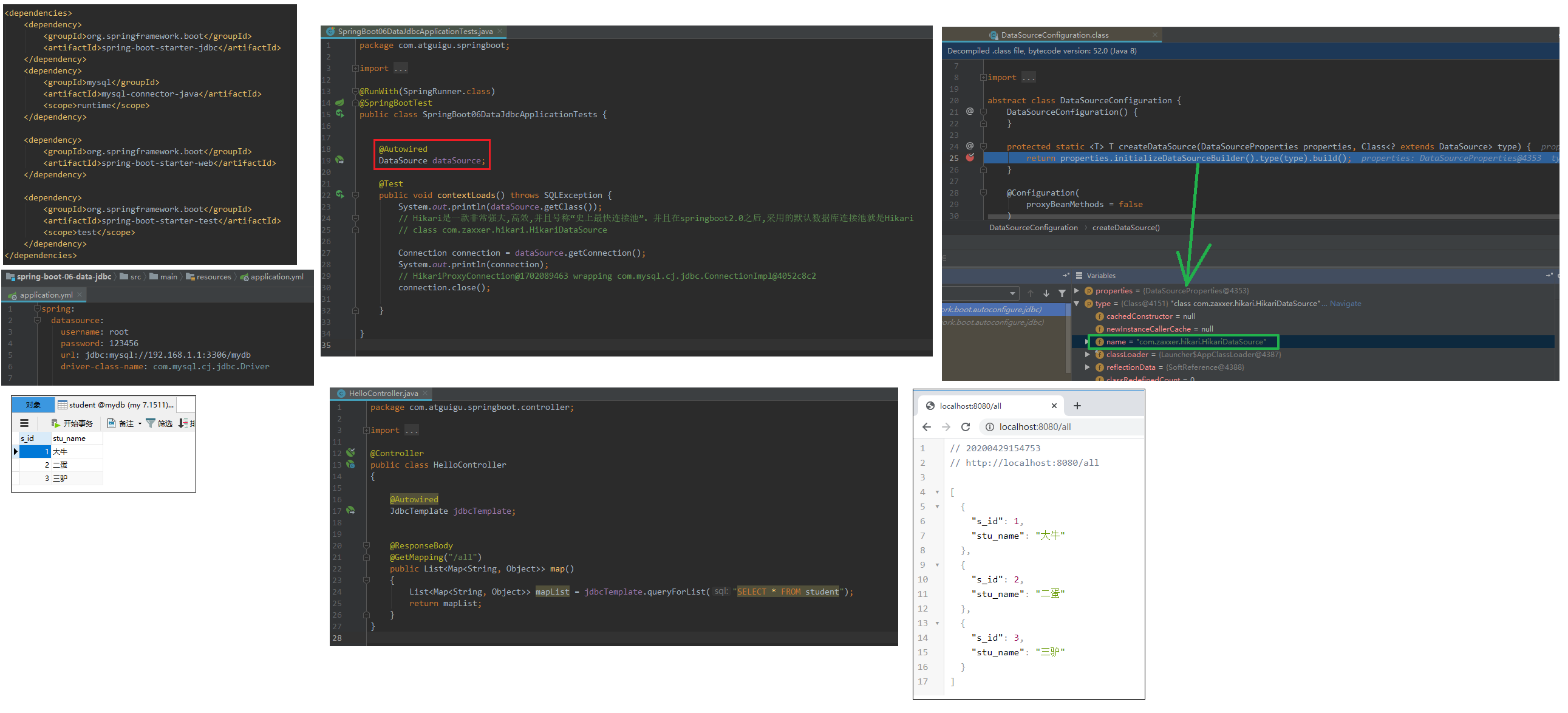Collapse JSON array at line 4
This screenshot has height=713, width=1568.
click(938, 492)
